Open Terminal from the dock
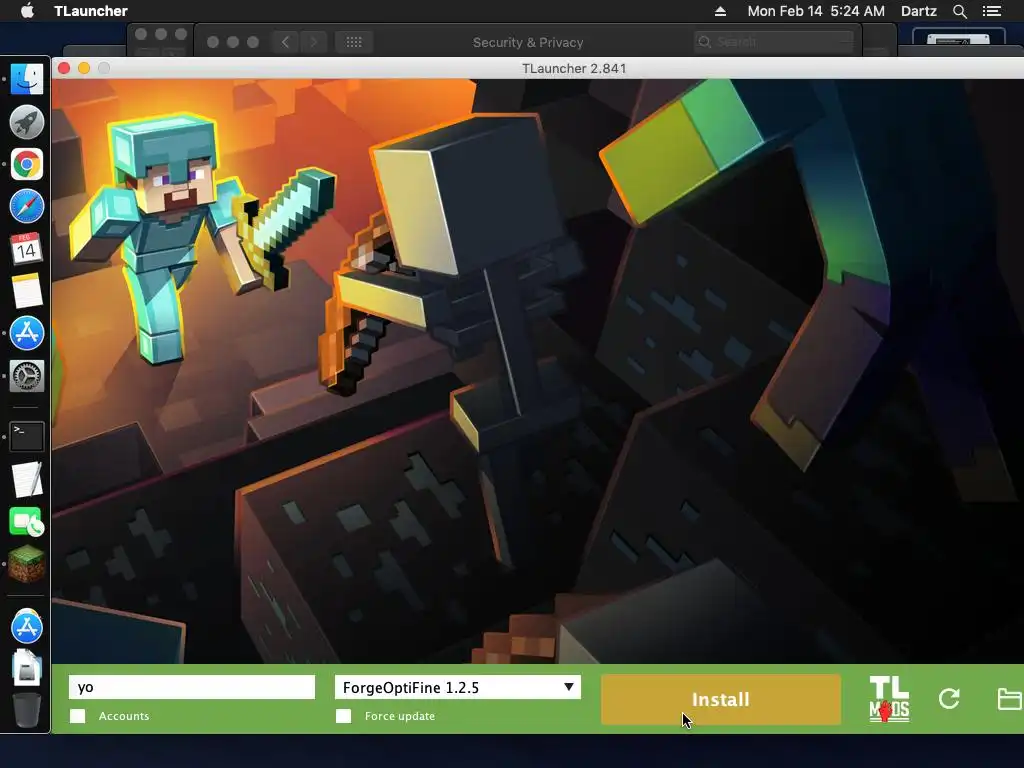The height and width of the screenshot is (768, 1024). point(27,437)
